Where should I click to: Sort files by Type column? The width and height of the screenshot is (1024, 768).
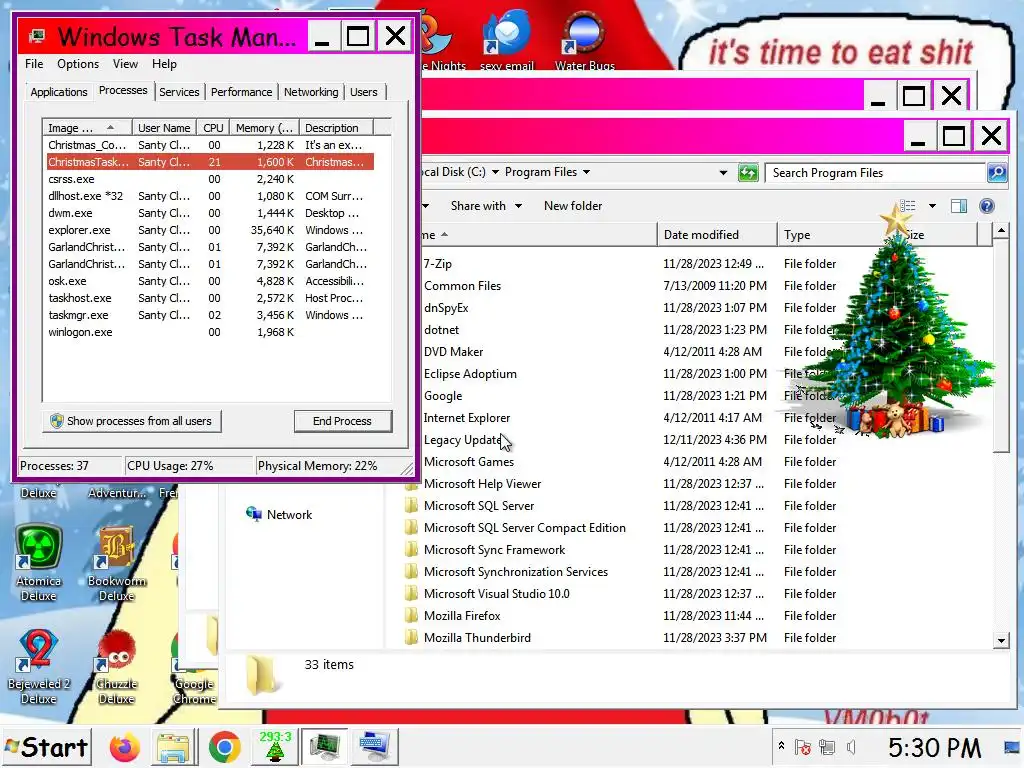click(836, 235)
